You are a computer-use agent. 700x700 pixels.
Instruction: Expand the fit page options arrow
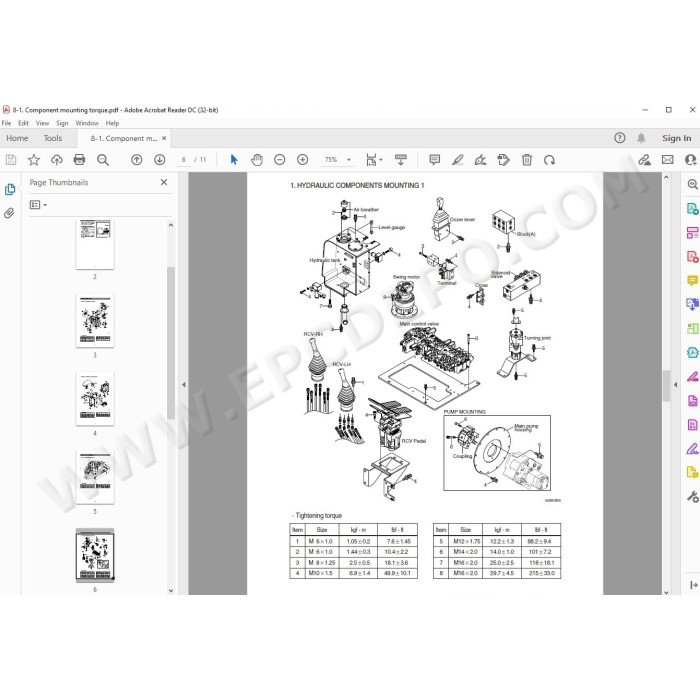pyautogui.click(x=381, y=160)
